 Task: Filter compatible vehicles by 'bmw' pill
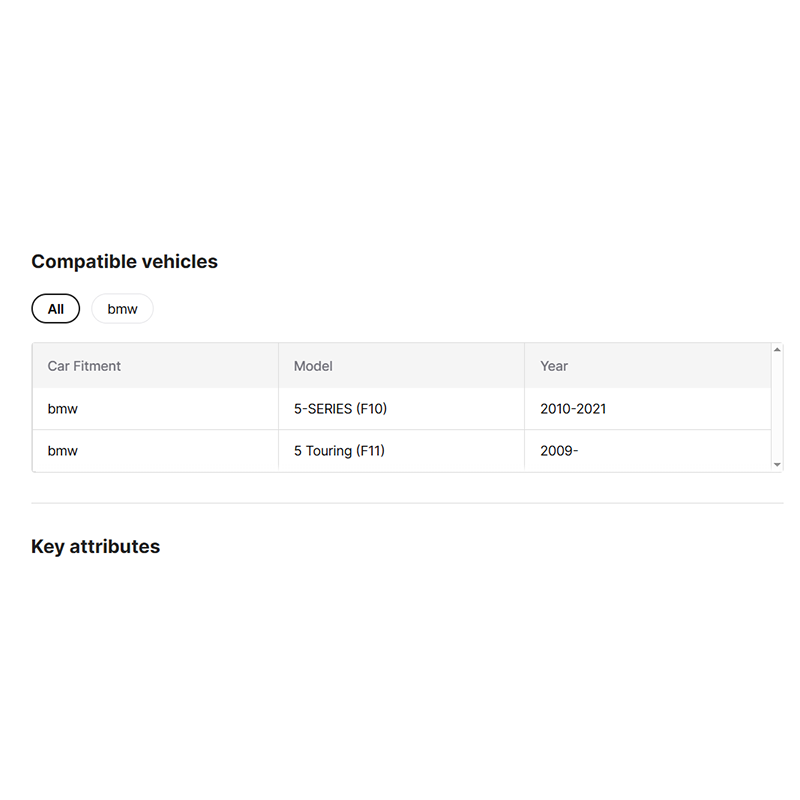tap(122, 309)
